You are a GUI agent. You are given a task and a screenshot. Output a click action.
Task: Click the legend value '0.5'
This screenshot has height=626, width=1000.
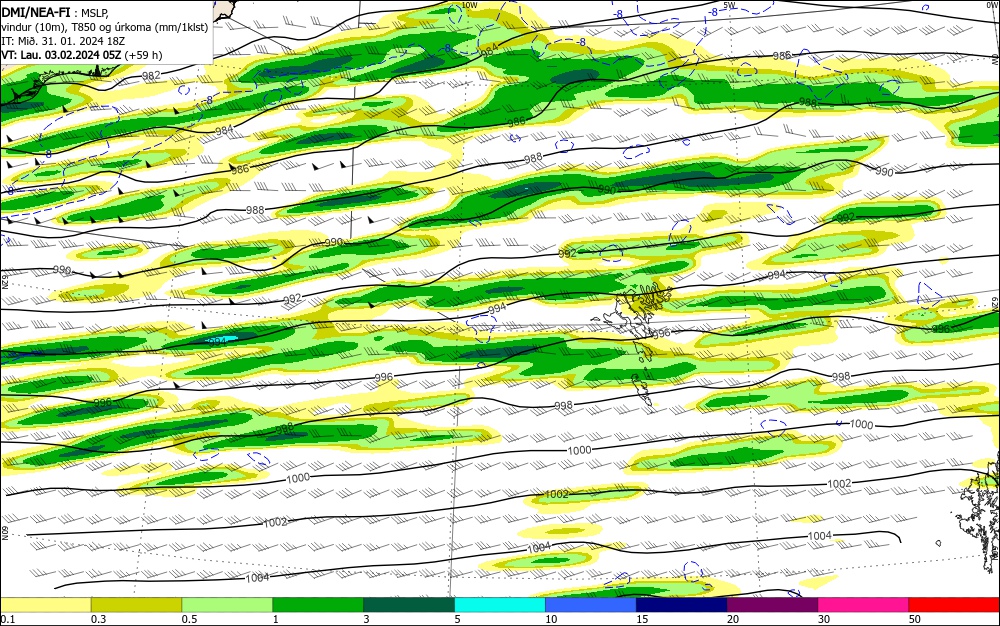coord(189,620)
